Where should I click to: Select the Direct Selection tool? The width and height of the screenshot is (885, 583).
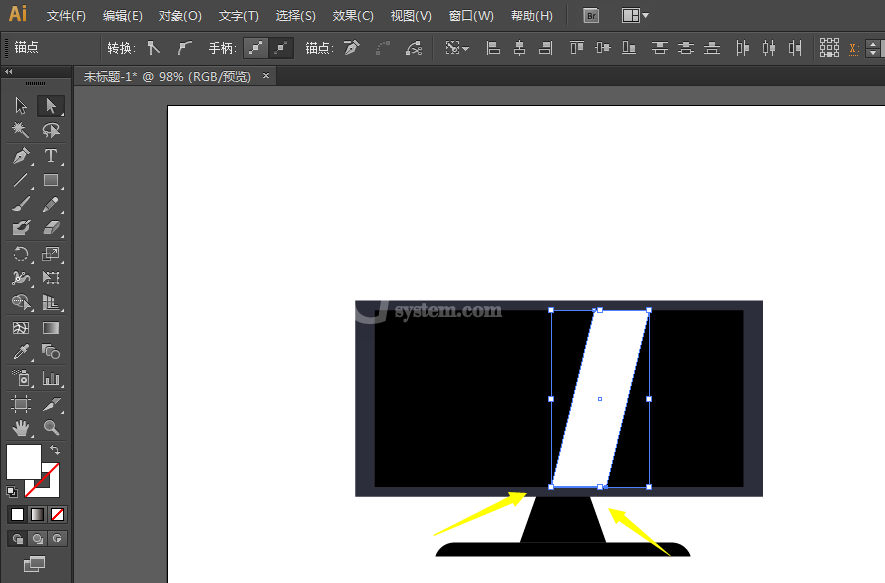[x=51, y=106]
